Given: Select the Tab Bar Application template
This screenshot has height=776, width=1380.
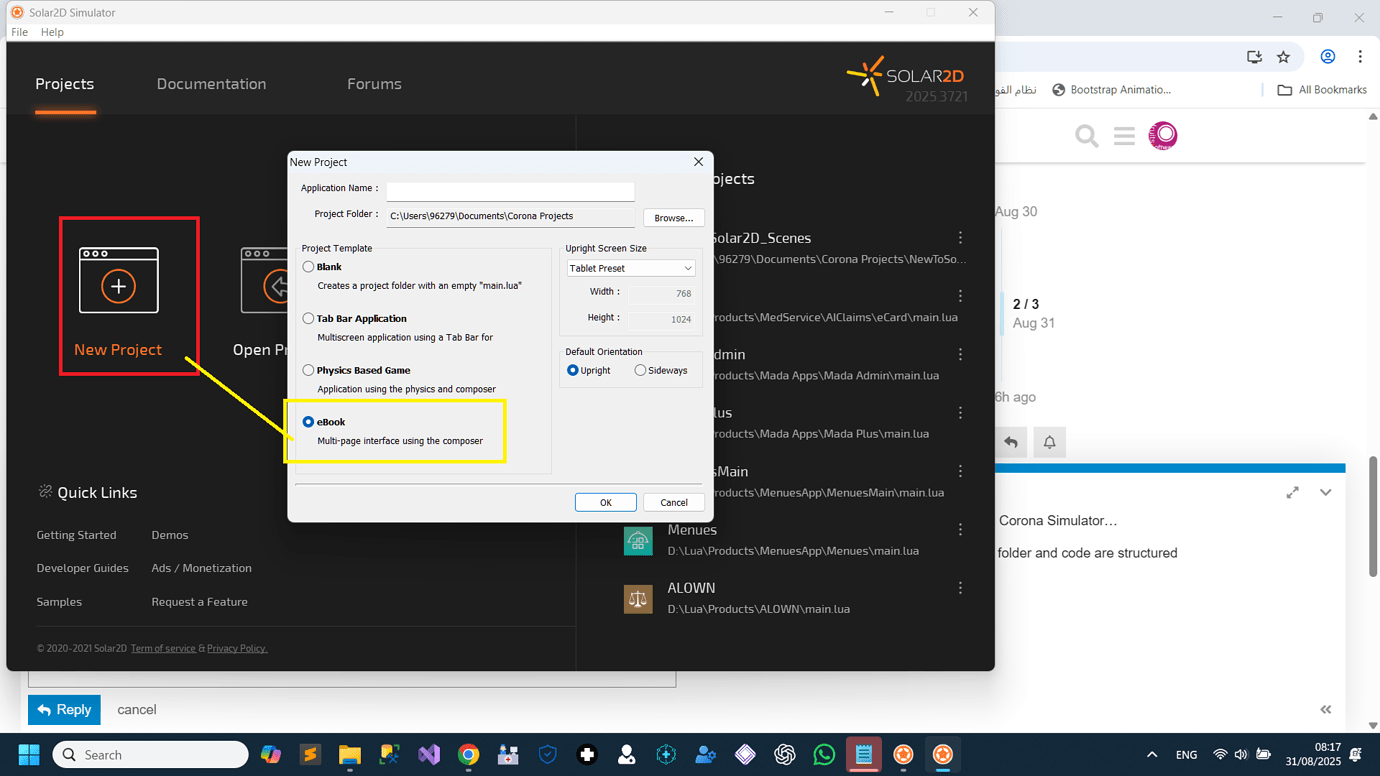Looking at the screenshot, I should pos(308,319).
